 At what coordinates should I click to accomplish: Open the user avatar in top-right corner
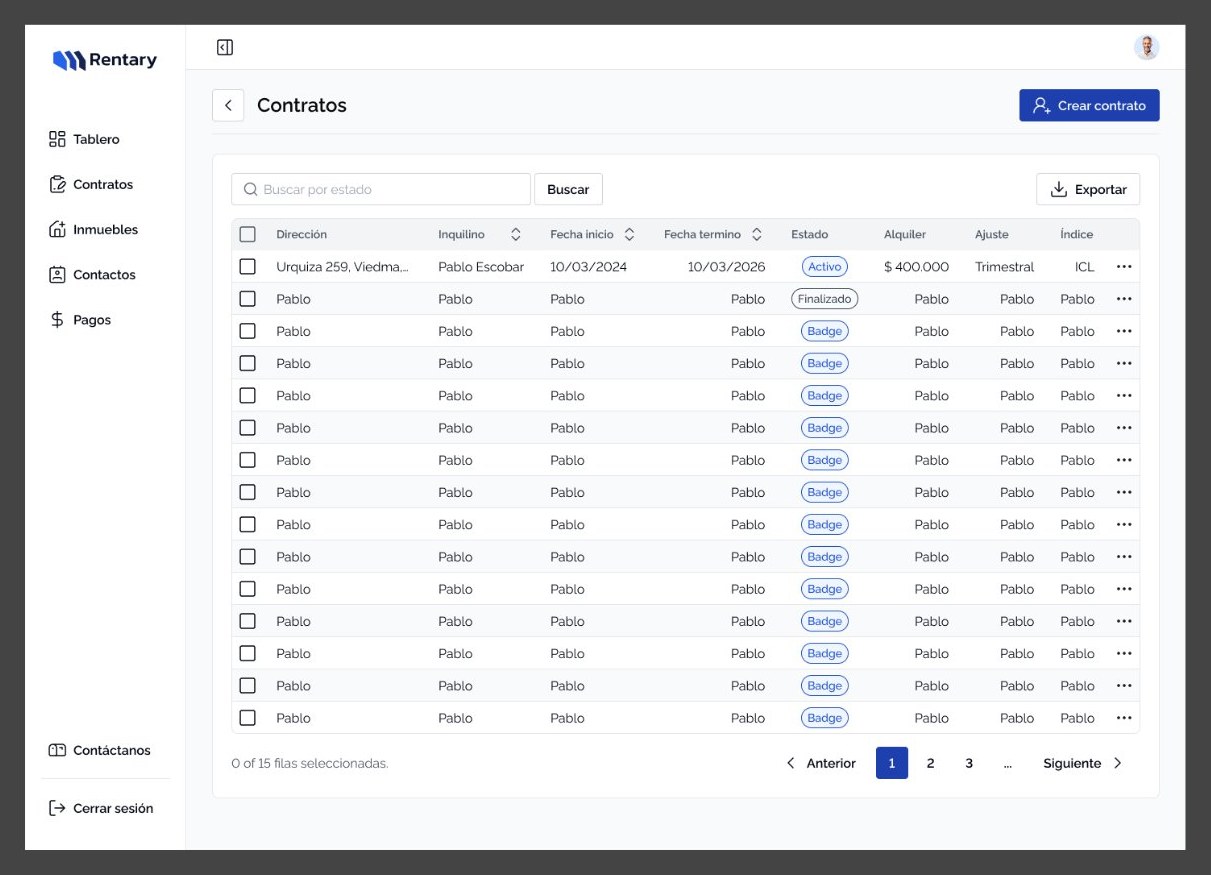pos(1147,47)
